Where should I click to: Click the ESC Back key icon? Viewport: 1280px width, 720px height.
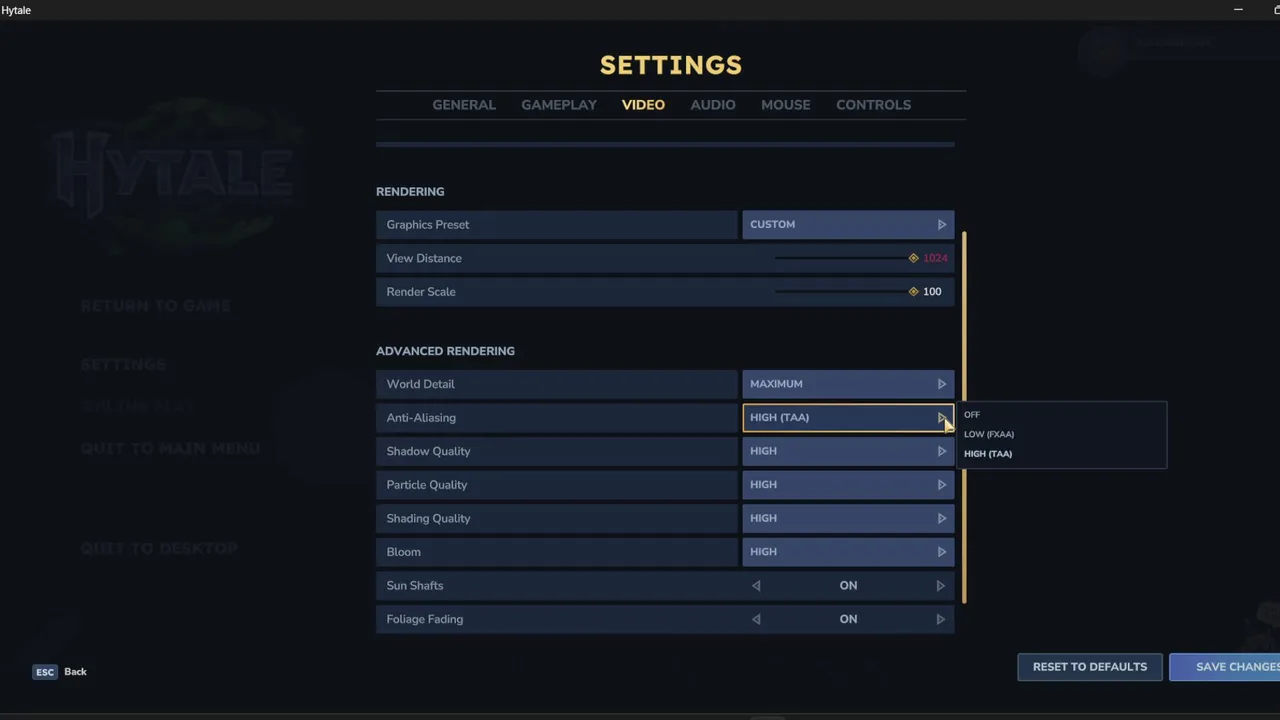coord(45,672)
